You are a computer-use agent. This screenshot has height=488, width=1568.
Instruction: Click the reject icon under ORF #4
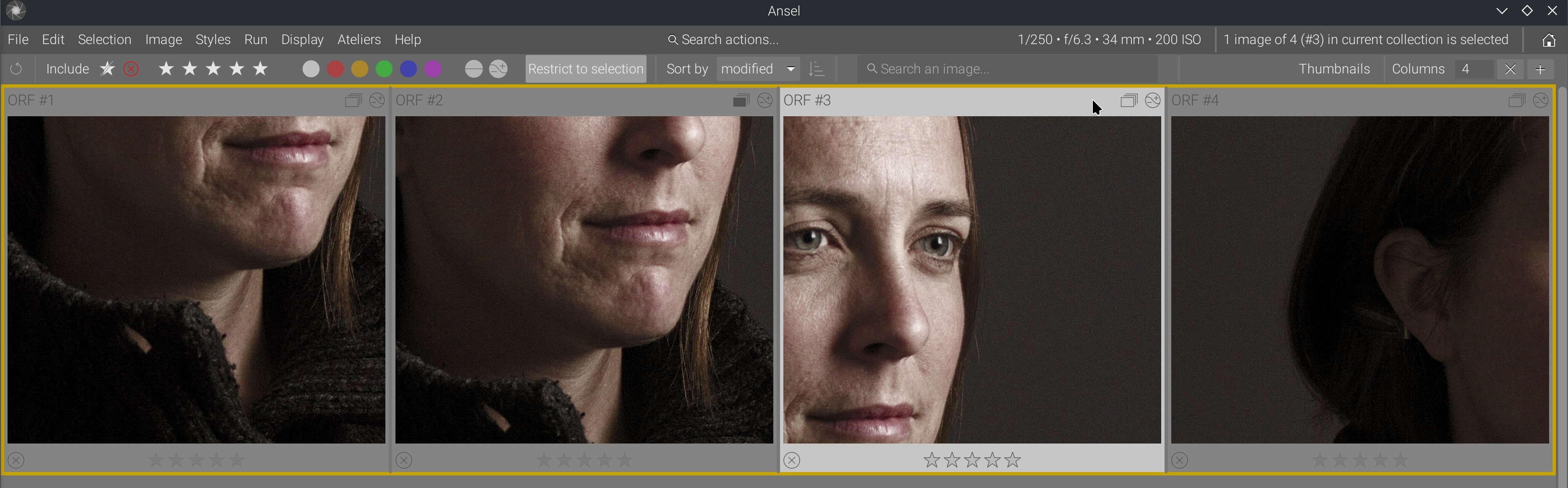tap(1180, 460)
